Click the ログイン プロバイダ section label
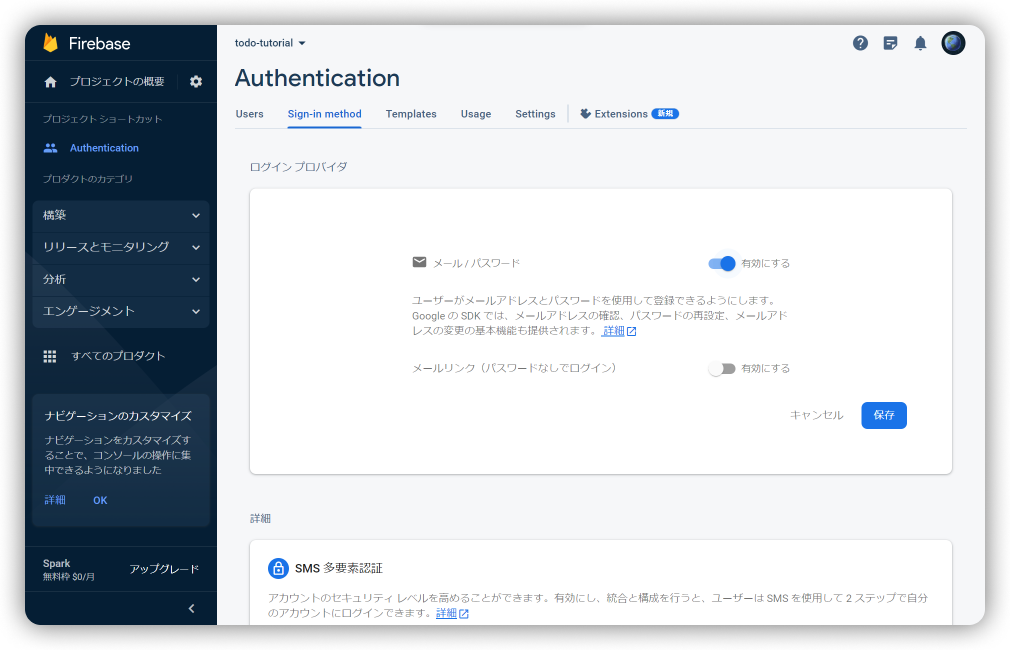This screenshot has width=1010, height=650. click(x=298, y=167)
